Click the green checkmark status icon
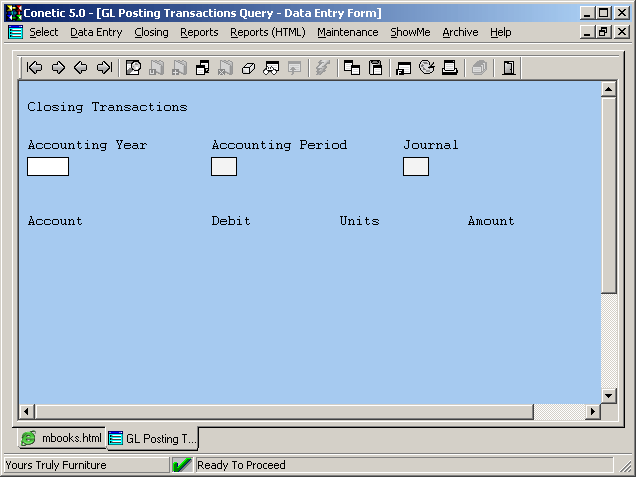The image size is (636, 477). tap(182, 465)
